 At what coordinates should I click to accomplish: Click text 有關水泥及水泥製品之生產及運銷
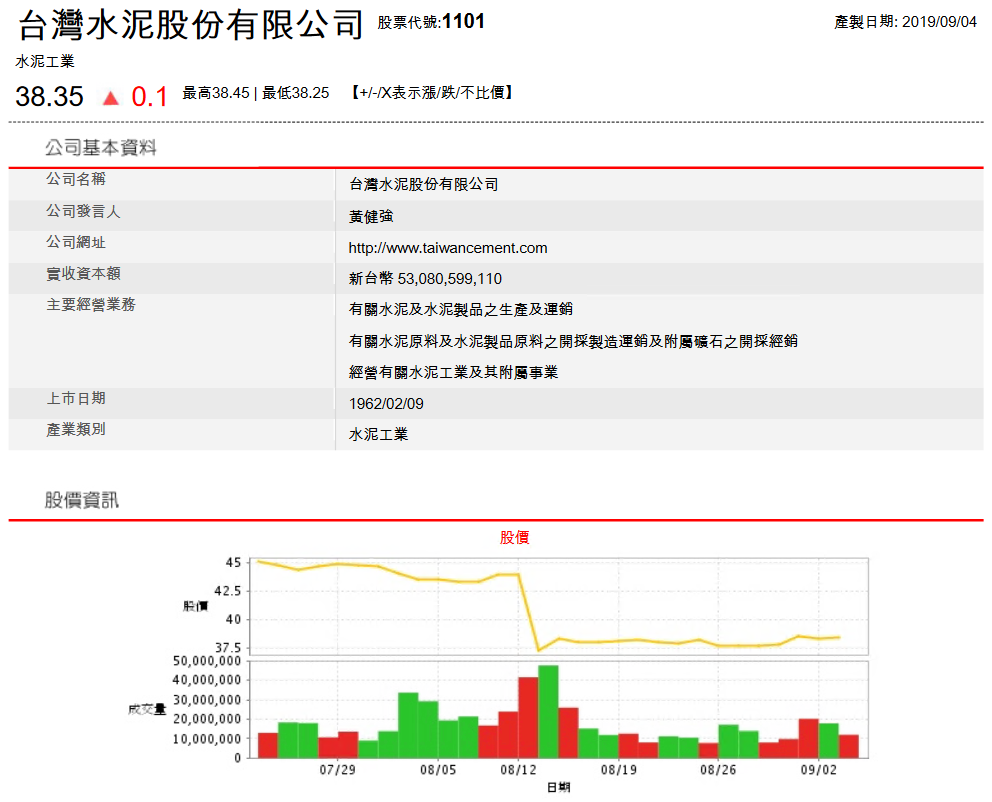461,309
